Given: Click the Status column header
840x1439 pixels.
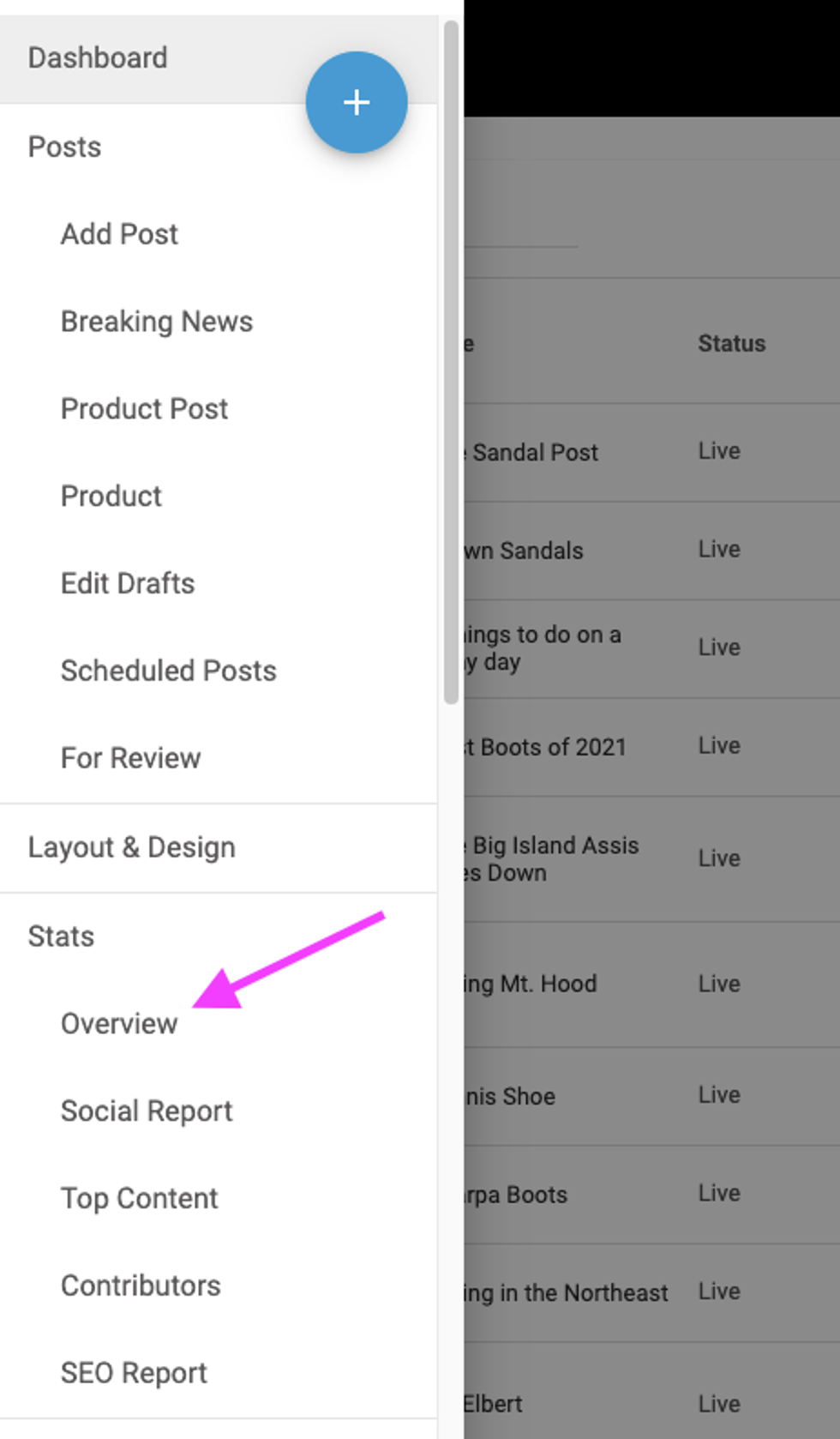Looking at the screenshot, I should pos(731,344).
